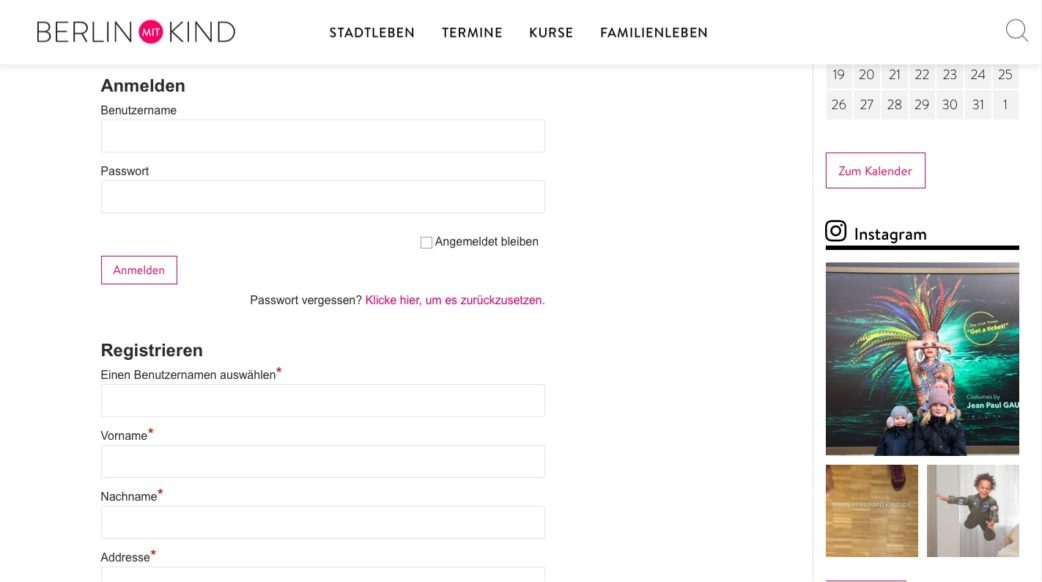Submit the Anmelden button
This screenshot has width=1042, height=582.
click(139, 270)
